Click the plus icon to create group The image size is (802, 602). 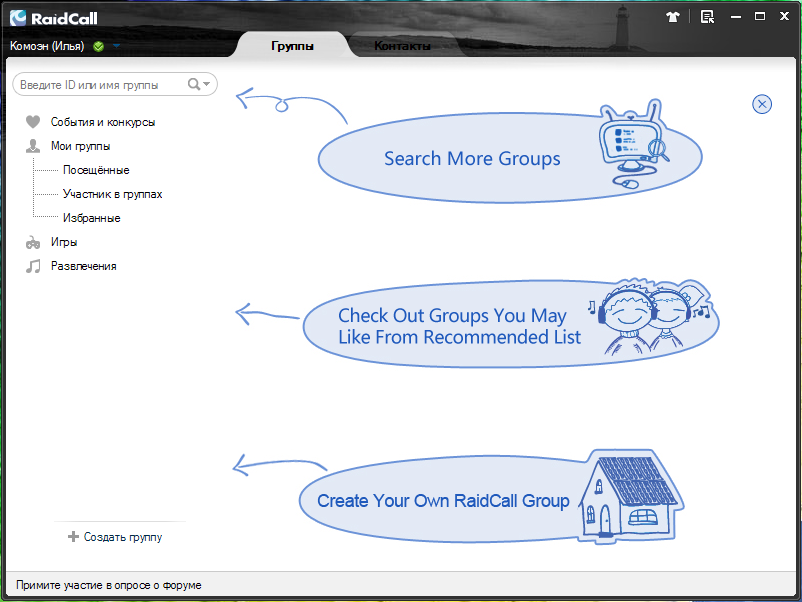click(73, 537)
